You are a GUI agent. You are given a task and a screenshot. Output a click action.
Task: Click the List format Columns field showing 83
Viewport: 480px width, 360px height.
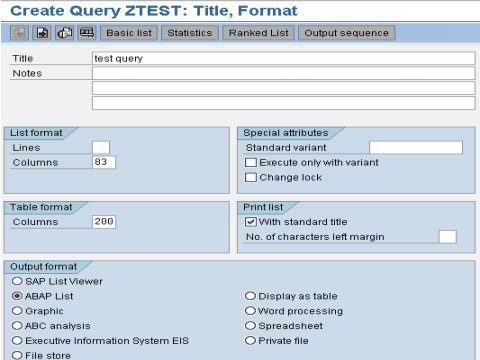pos(104,162)
